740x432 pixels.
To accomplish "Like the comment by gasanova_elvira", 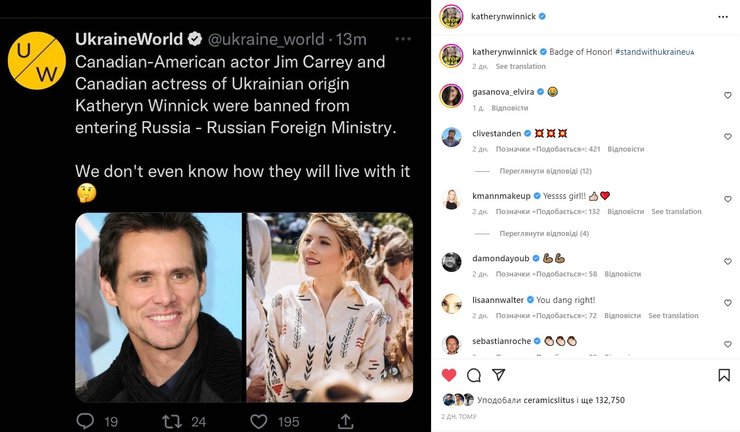I will [727, 95].
